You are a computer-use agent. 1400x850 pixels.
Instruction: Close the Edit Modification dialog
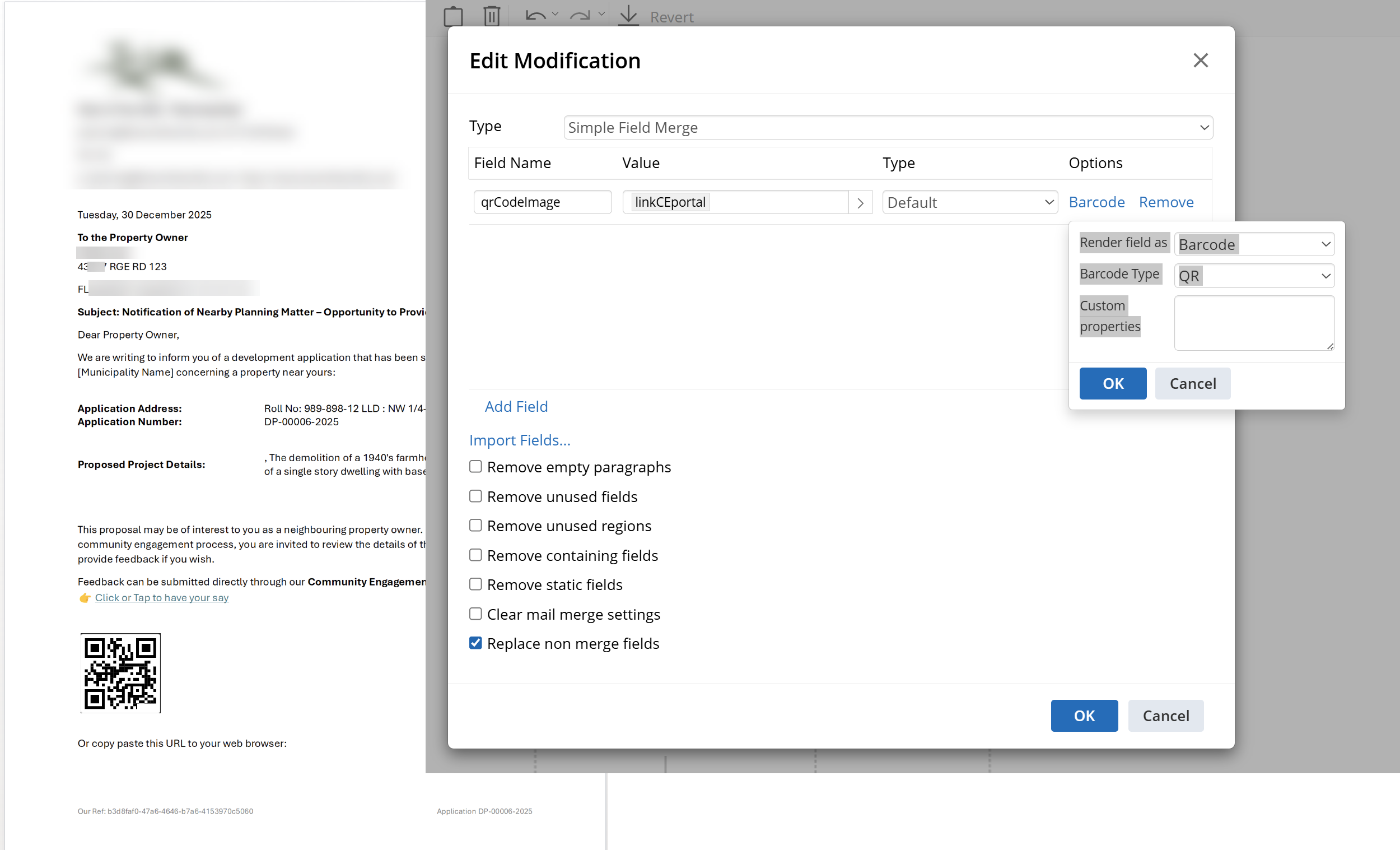(x=1200, y=61)
